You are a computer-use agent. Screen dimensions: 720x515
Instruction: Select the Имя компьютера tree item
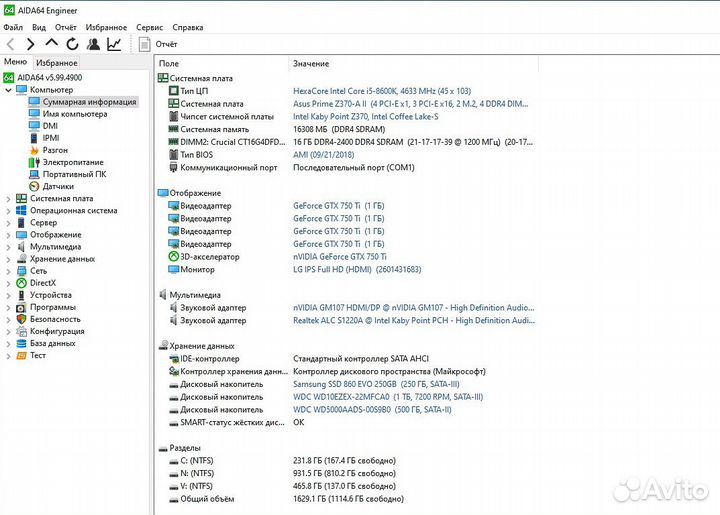(75, 114)
